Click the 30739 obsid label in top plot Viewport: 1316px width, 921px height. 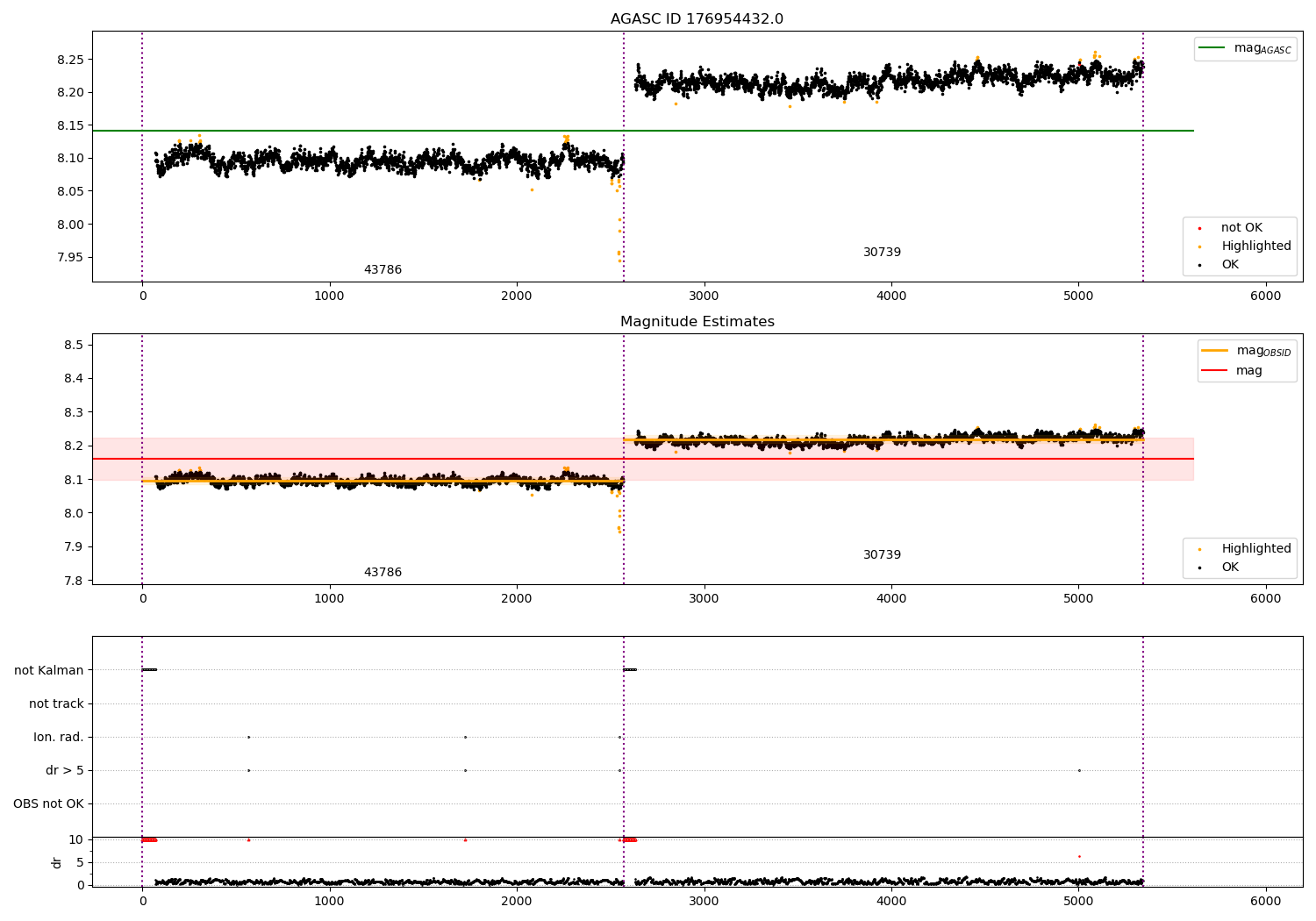coord(882,253)
